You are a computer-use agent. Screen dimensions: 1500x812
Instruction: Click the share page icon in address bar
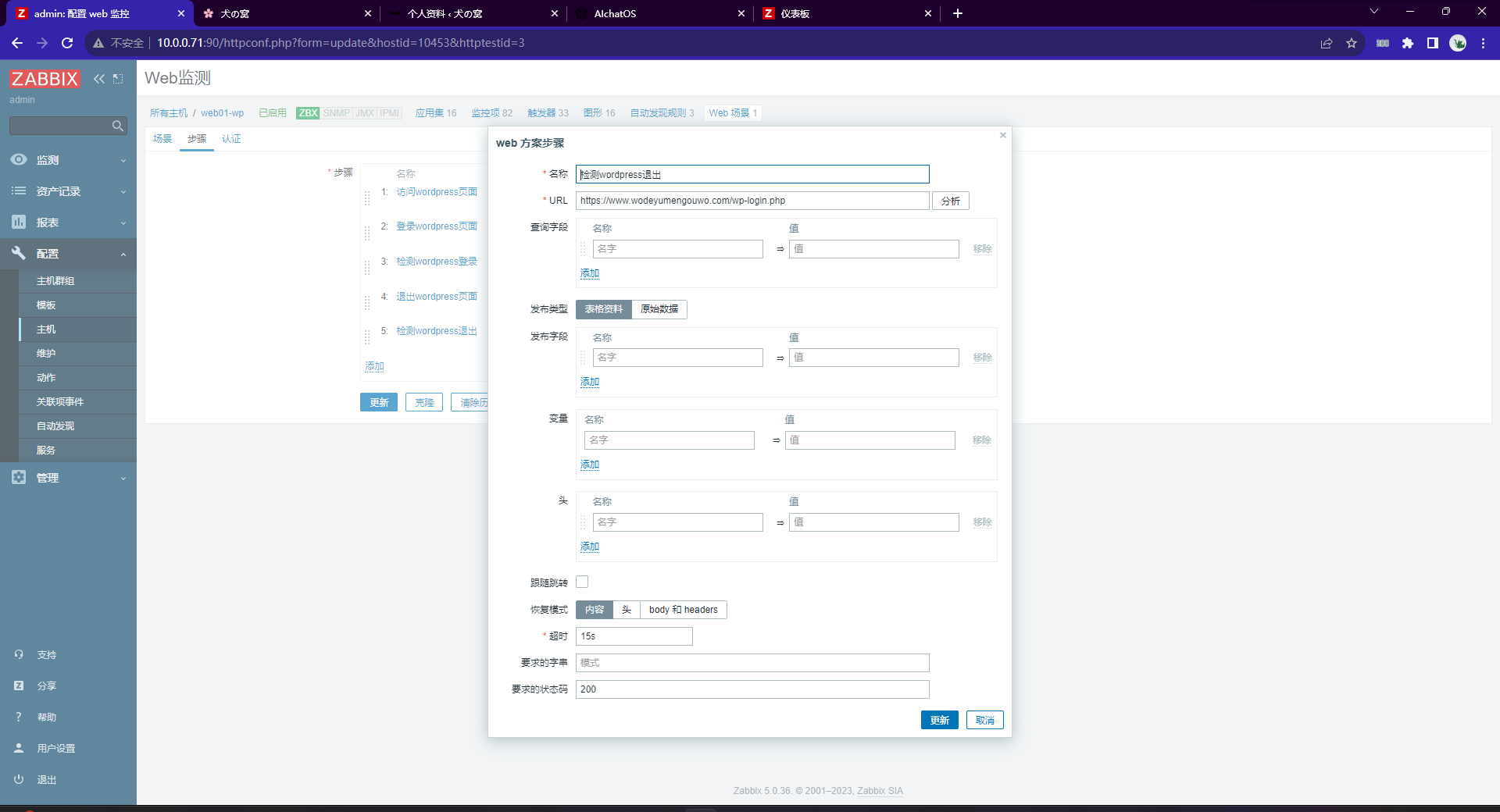tap(1327, 43)
